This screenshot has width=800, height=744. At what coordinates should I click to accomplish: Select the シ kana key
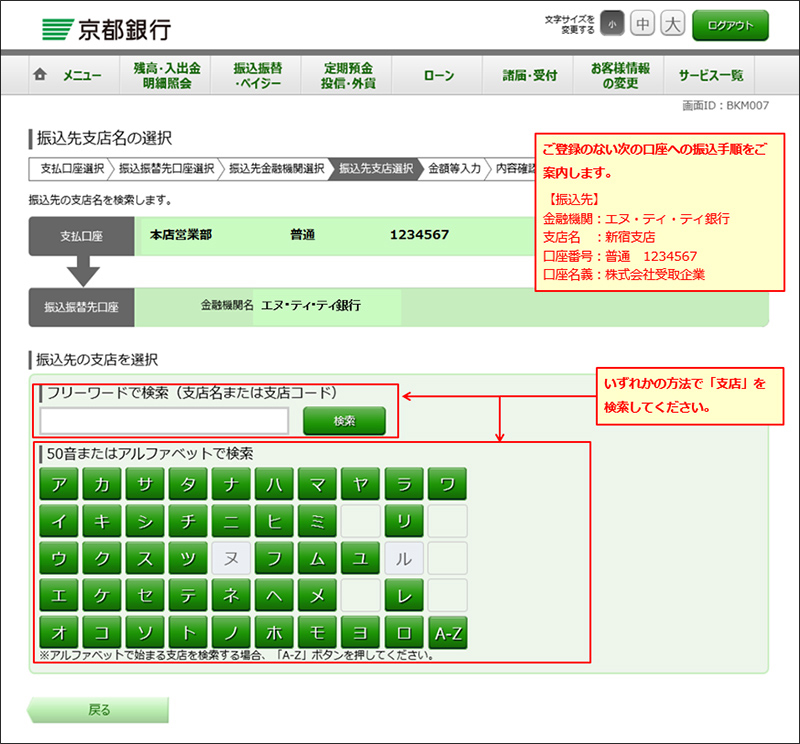click(145, 521)
